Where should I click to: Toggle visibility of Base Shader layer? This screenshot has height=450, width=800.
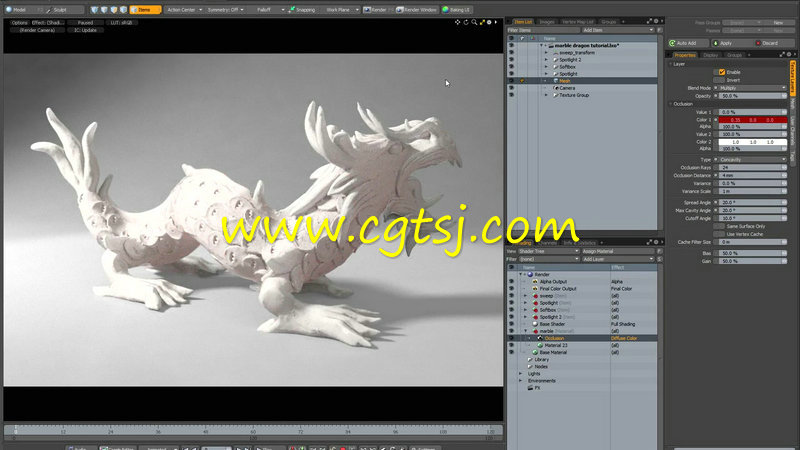(x=511, y=324)
